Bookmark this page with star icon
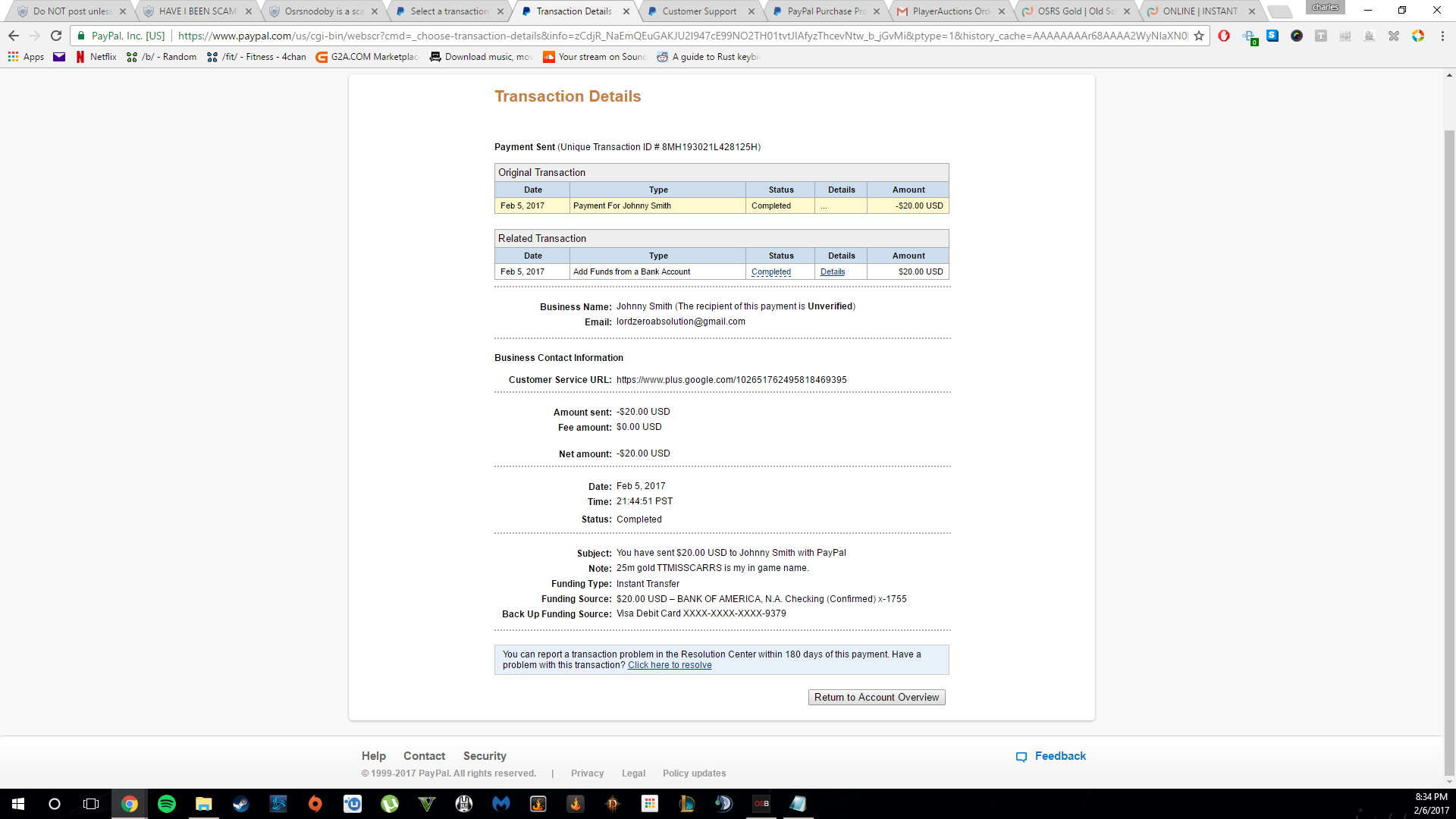Viewport: 1456px width, 819px height. 1199,36
